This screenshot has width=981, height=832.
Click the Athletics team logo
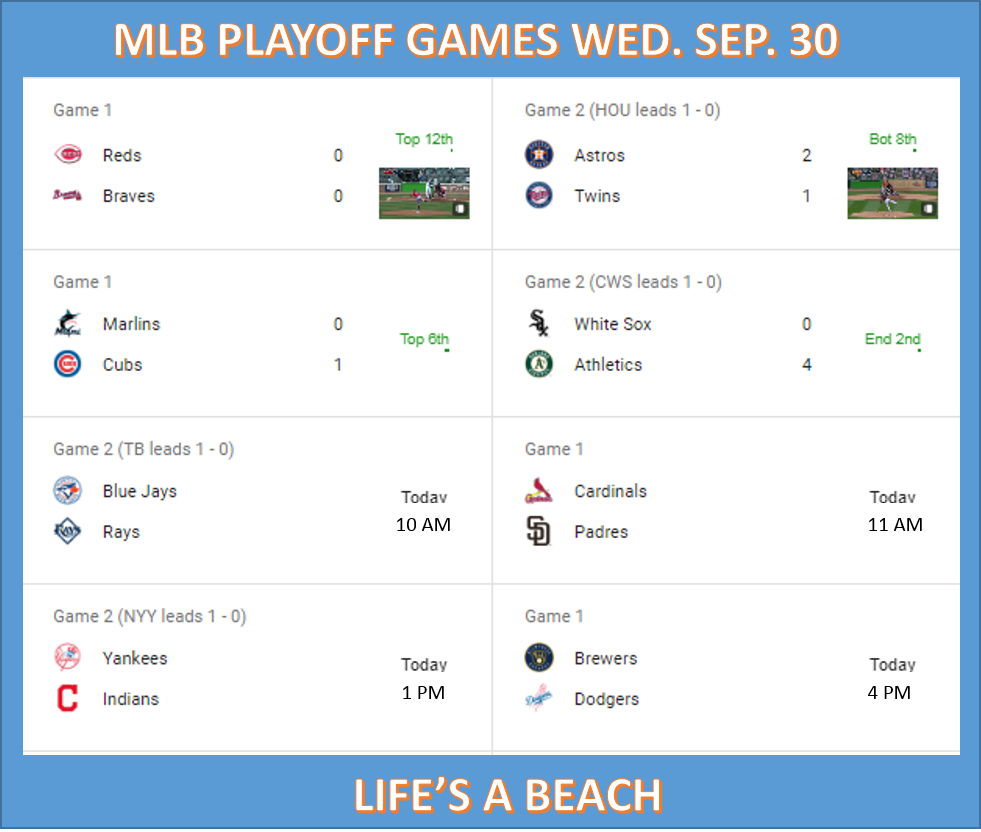(x=539, y=364)
